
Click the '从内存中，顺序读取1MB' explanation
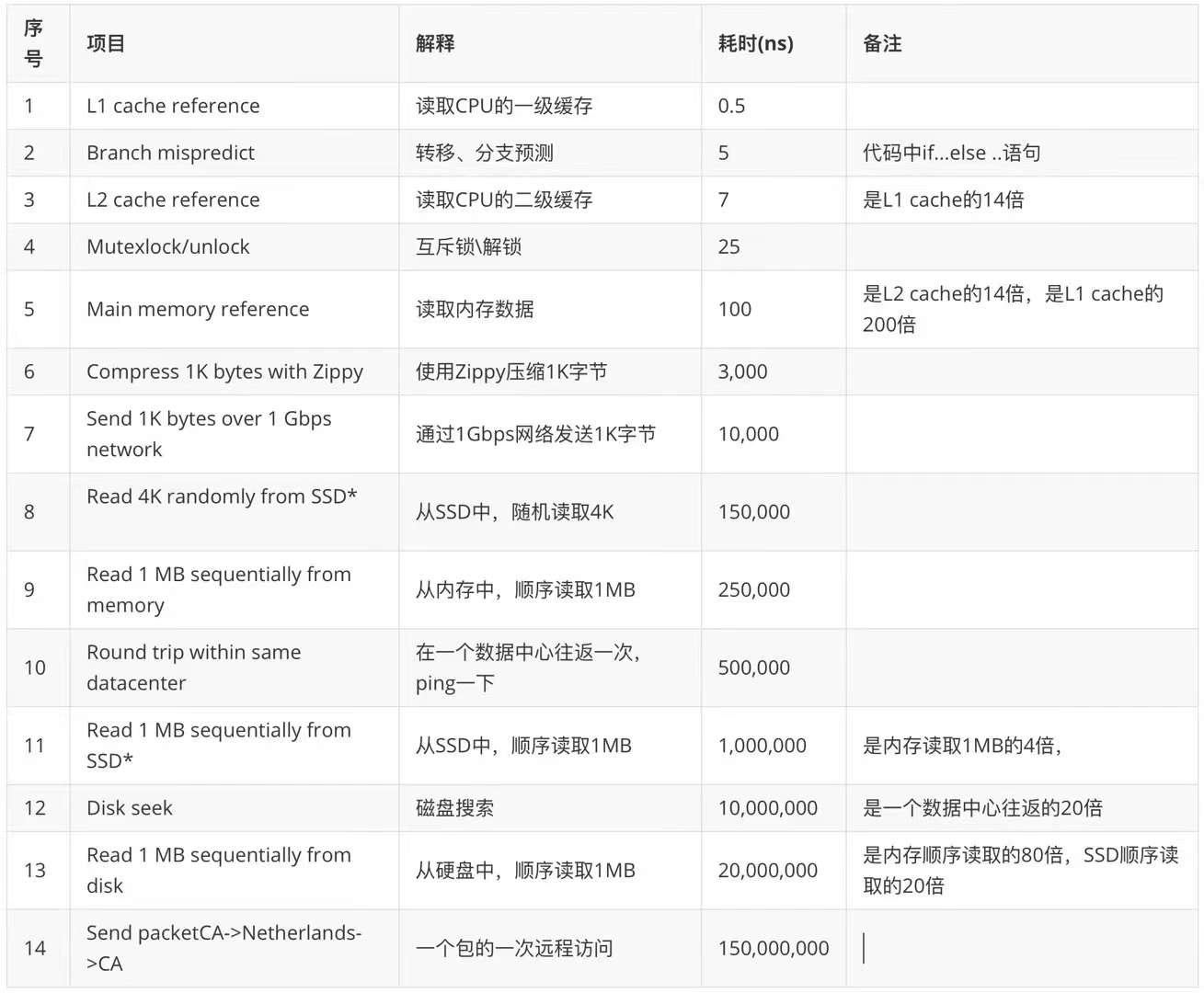525,589
